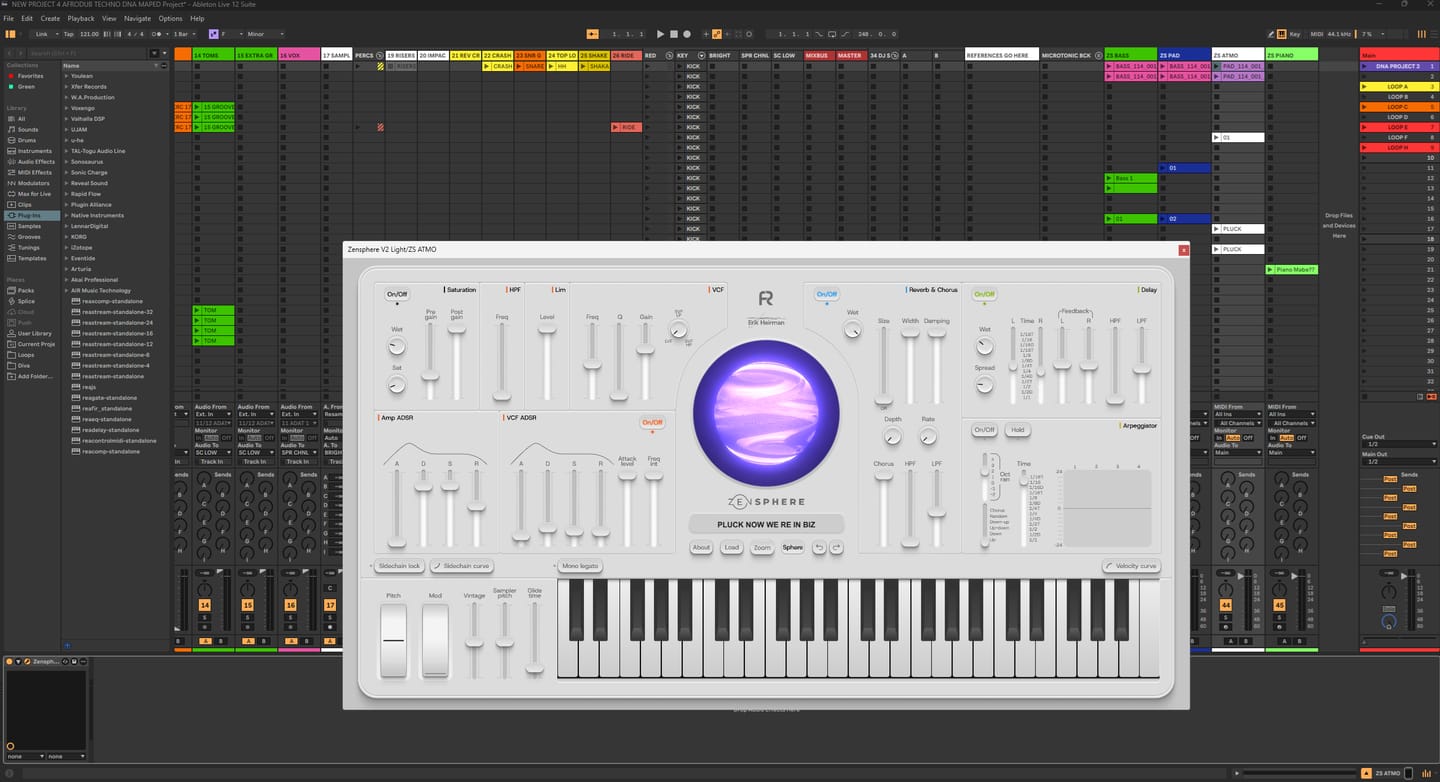Screen dimensions: 1440x782
Task: Click the R logo above Erik Heirman
Action: coord(766,298)
